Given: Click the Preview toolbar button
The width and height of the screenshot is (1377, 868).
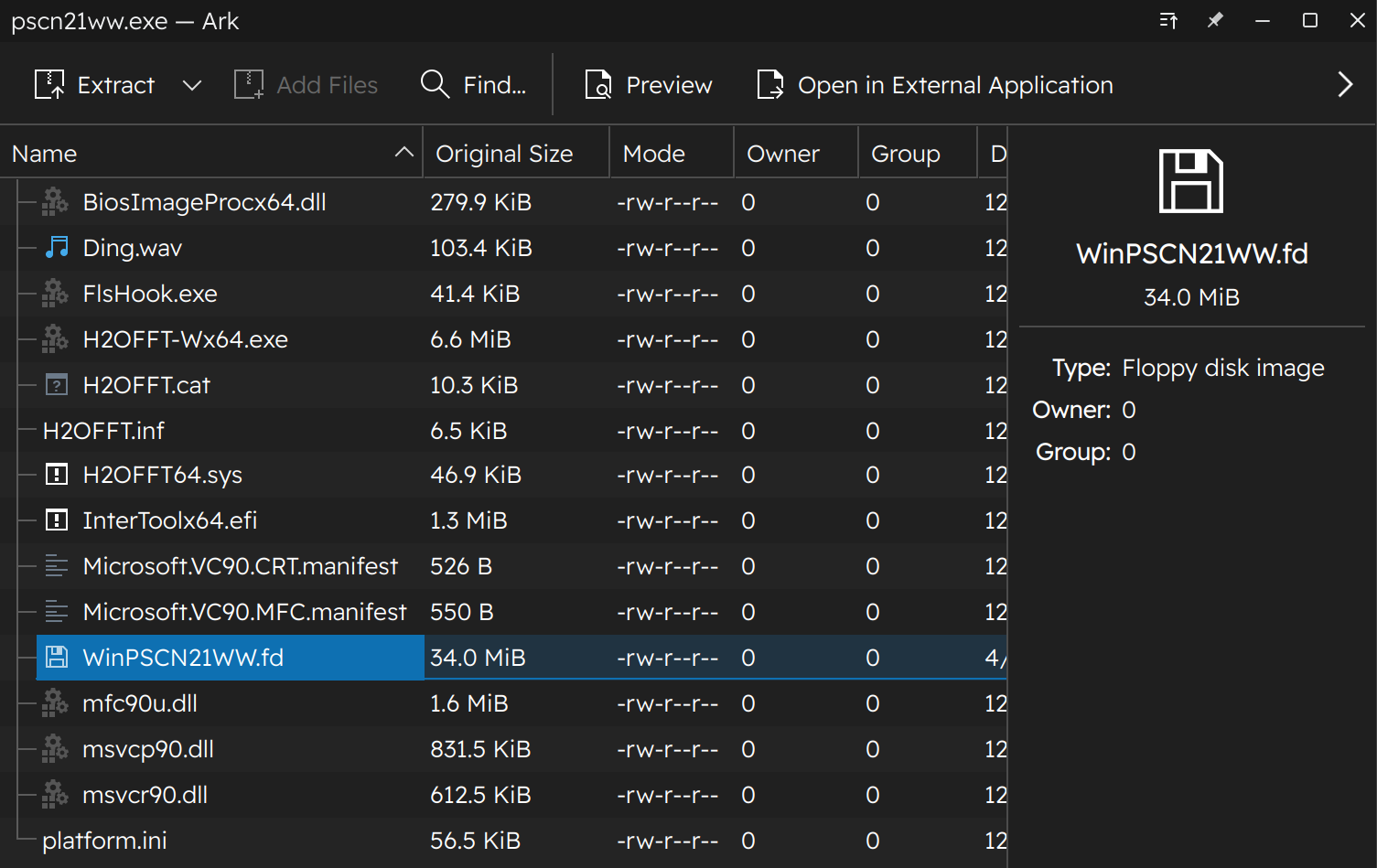Looking at the screenshot, I should pyautogui.click(x=649, y=85).
